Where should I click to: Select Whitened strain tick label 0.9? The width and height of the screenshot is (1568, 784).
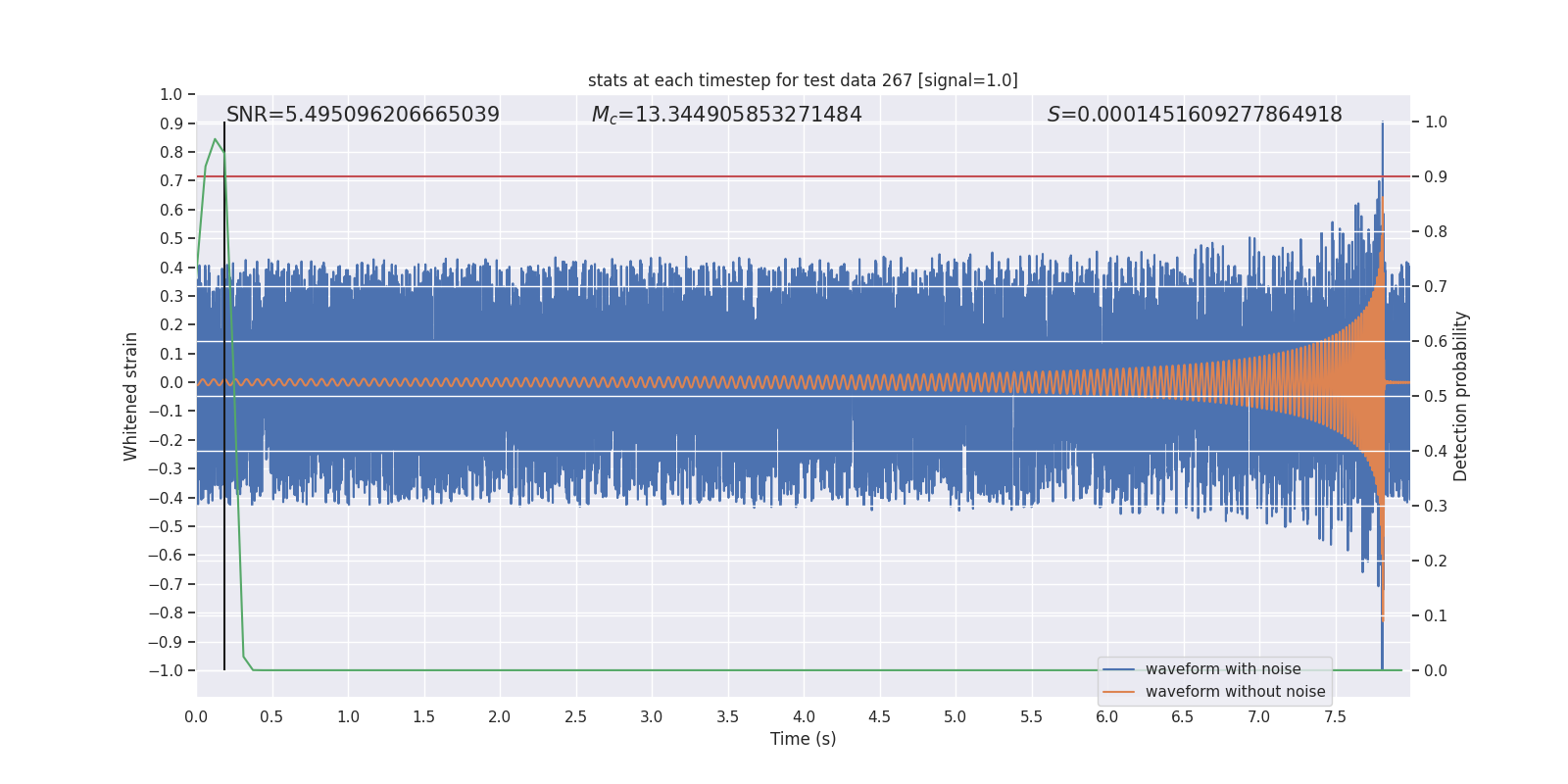(171, 123)
